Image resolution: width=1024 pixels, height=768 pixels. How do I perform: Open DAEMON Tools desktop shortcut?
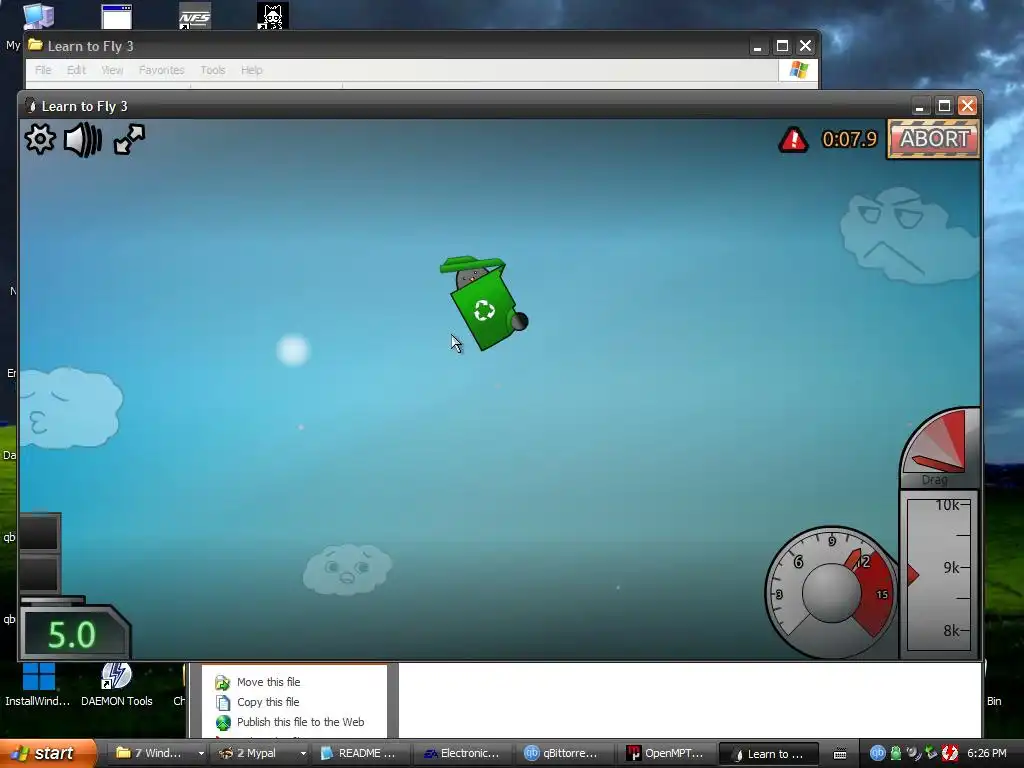click(x=116, y=684)
